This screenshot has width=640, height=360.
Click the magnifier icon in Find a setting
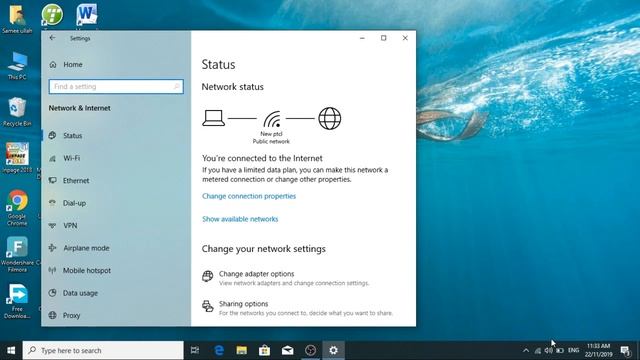[x=177, y=87]
